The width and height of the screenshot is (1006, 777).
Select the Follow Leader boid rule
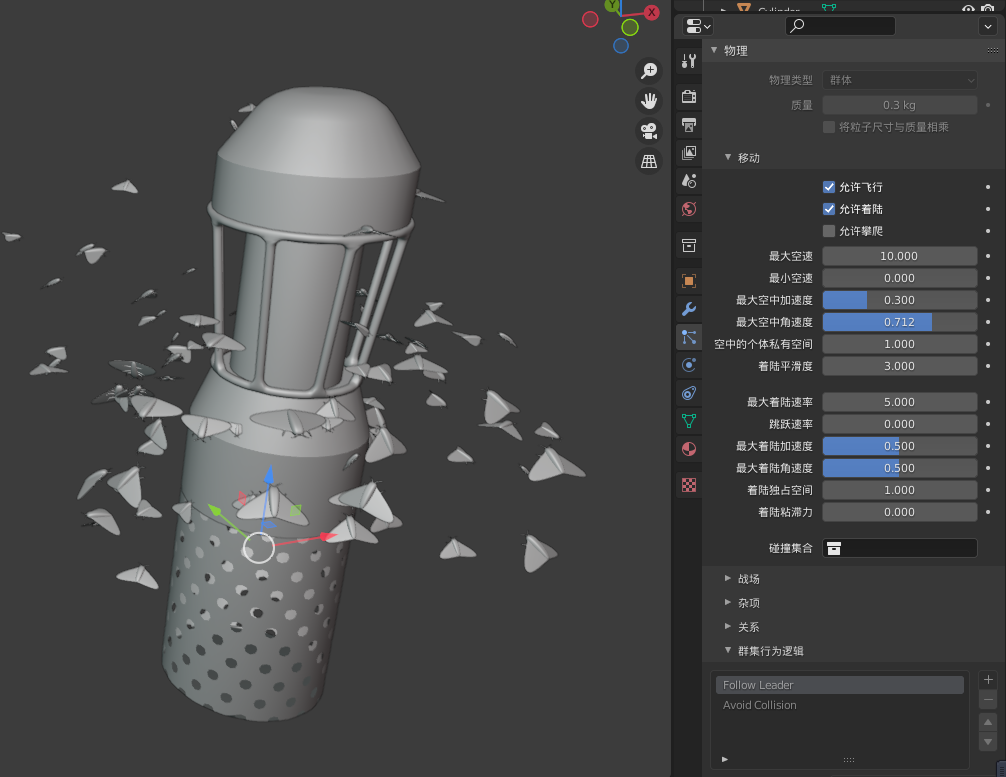tap(838, 684)
